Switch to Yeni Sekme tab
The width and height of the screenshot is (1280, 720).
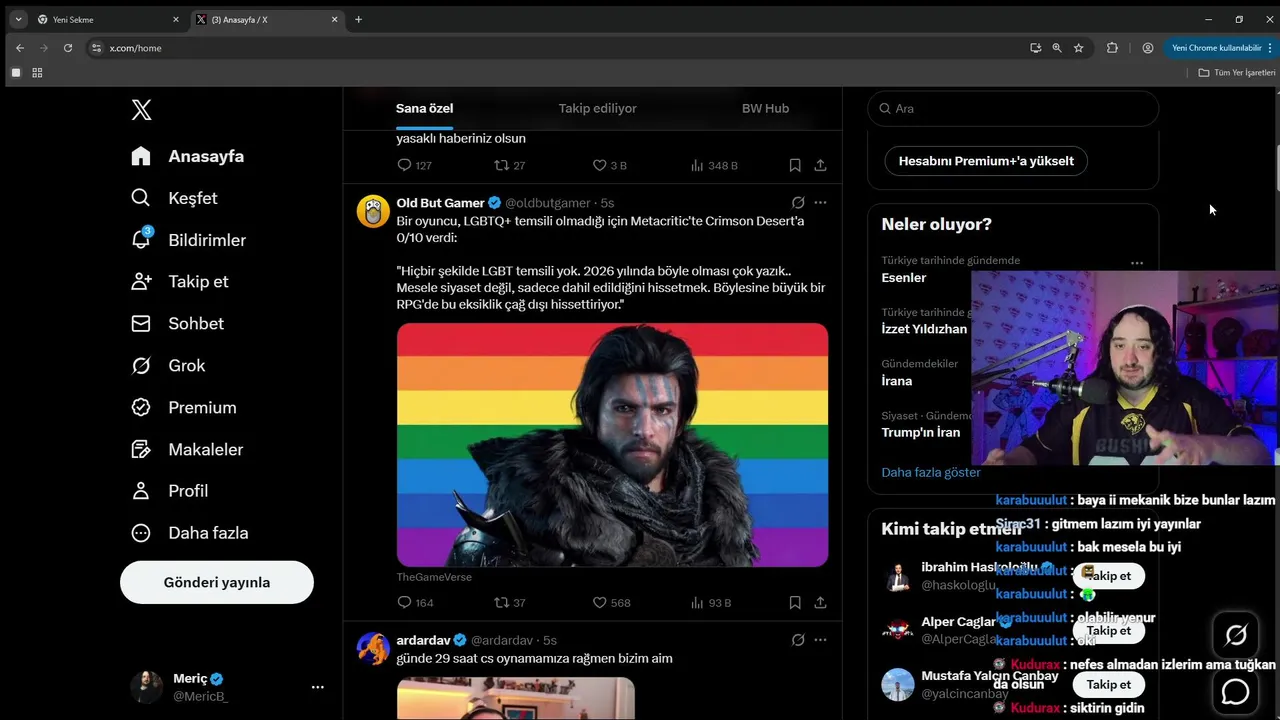[x=107, y=19]
